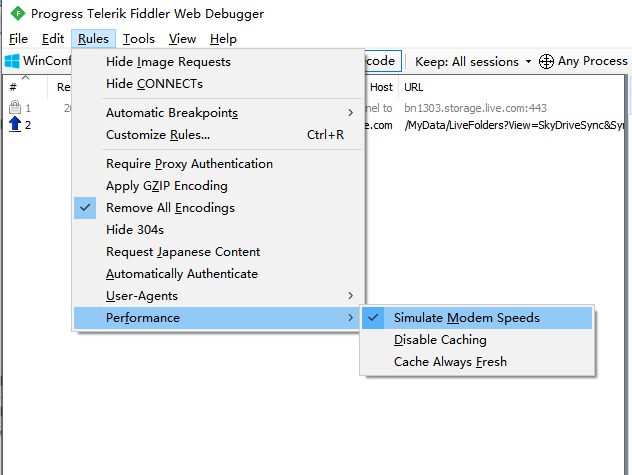Toggle Require Proxy Authentication

pyautogui.click(x=218, y=164)
